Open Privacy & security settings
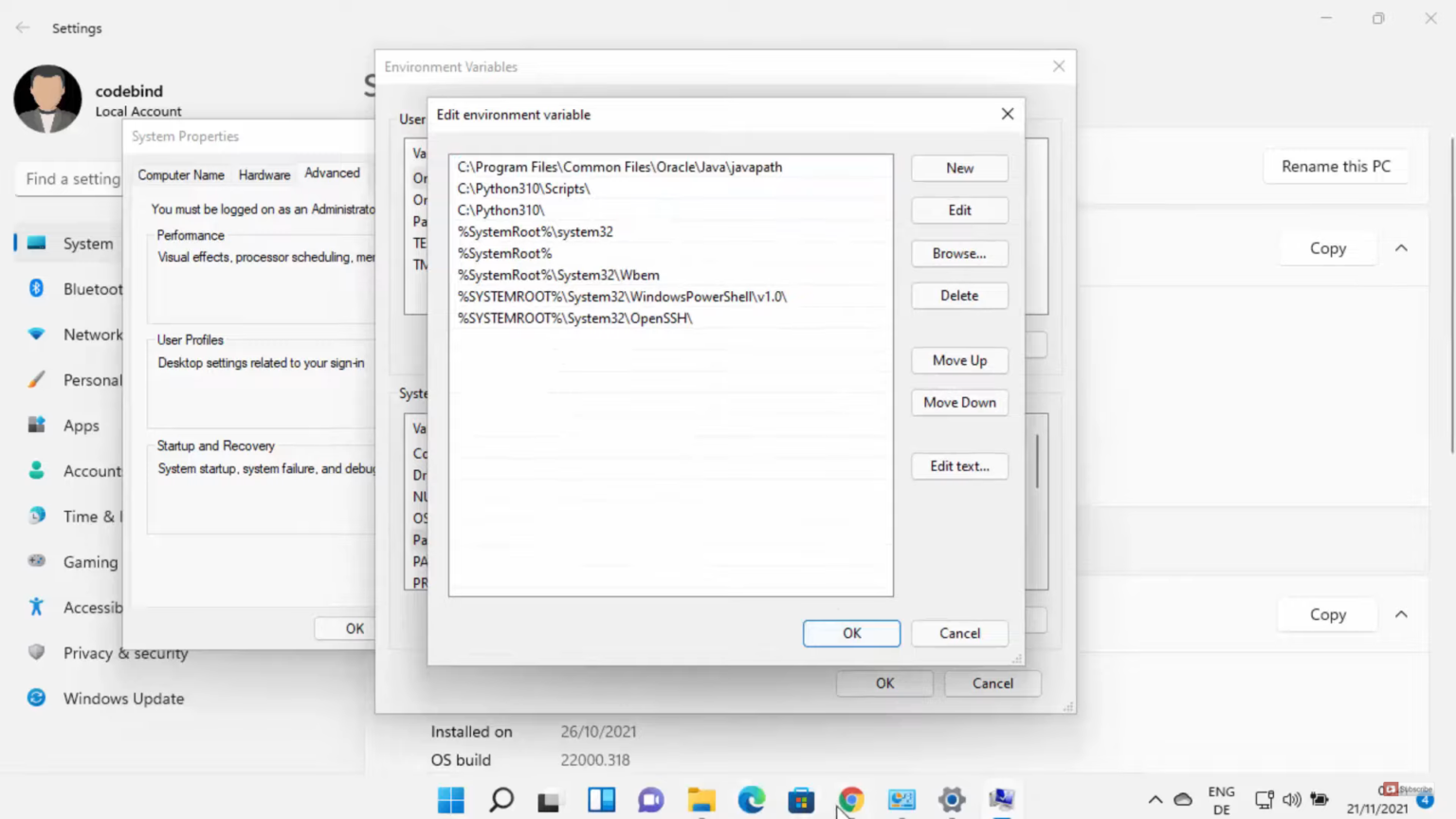Viewport: 1456px width, 819px height. [125, 652]
